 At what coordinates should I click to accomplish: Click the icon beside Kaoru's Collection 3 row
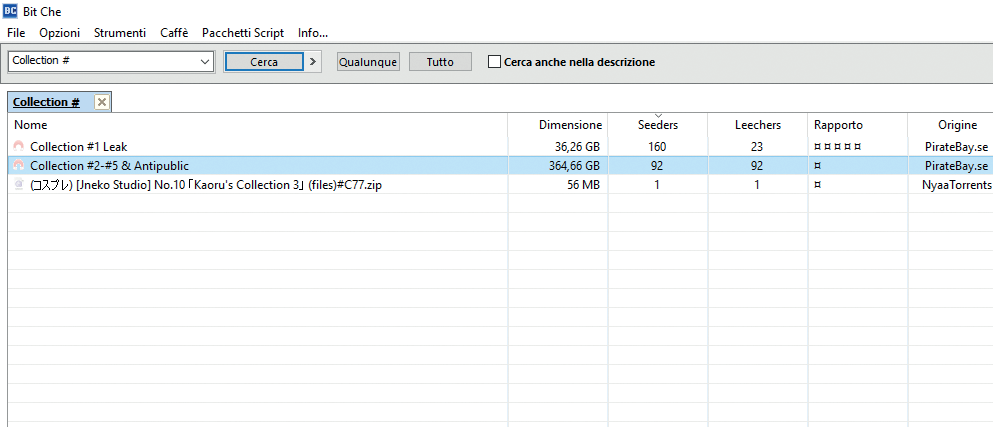pyautogui.click(x=18, y=185)
